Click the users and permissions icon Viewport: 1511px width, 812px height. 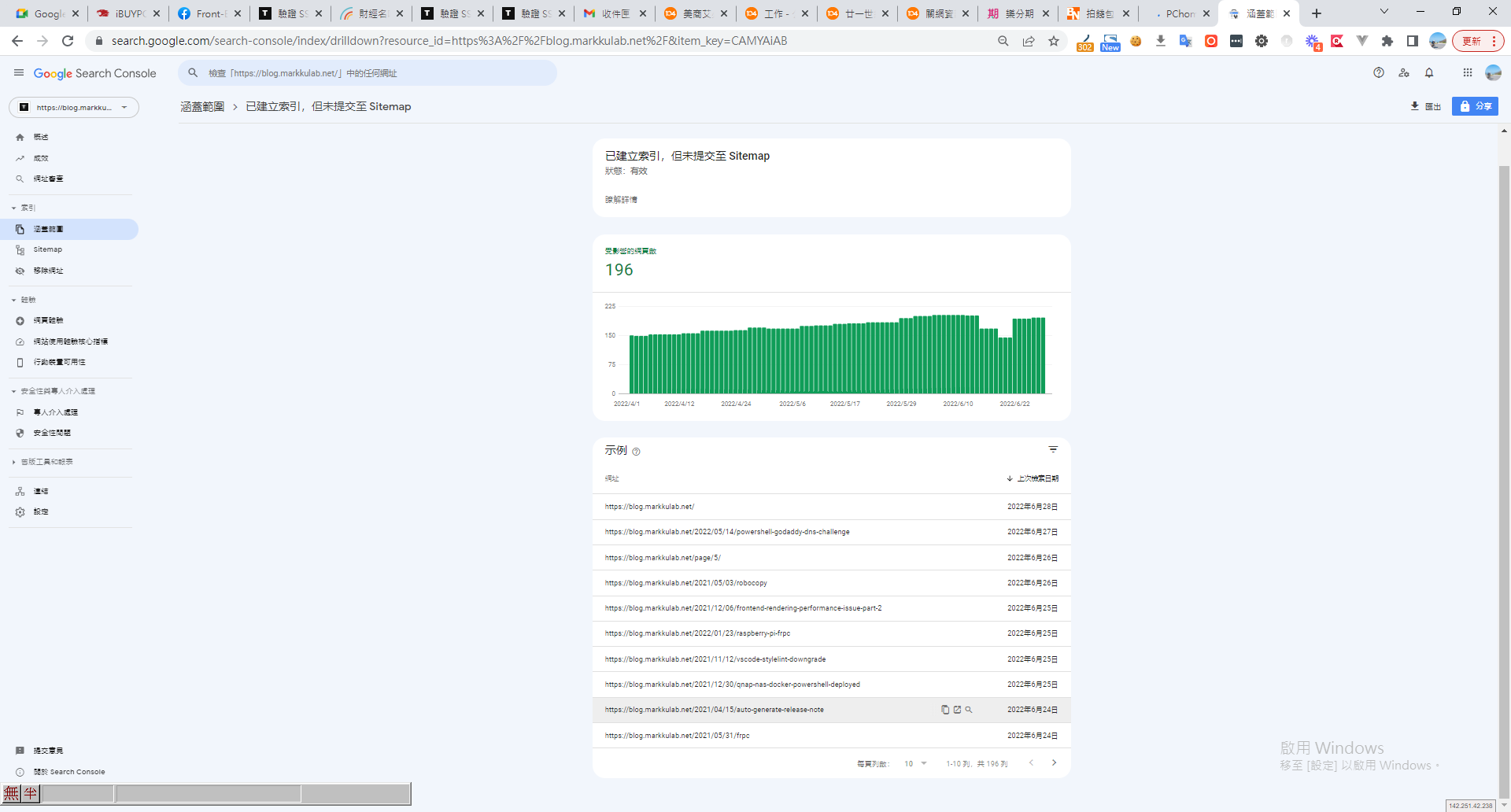pyautogui.click(x=1404, y=73)
